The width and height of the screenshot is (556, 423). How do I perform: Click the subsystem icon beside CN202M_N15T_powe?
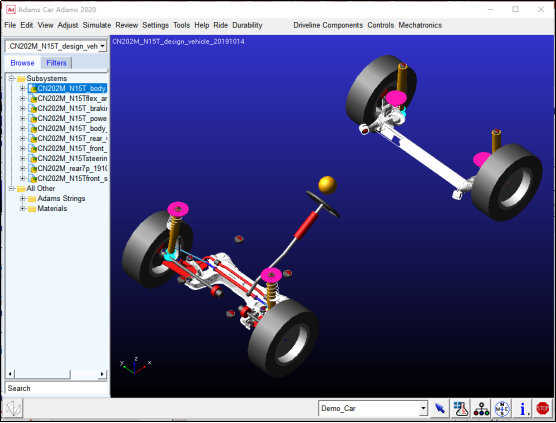click(33, 118)
